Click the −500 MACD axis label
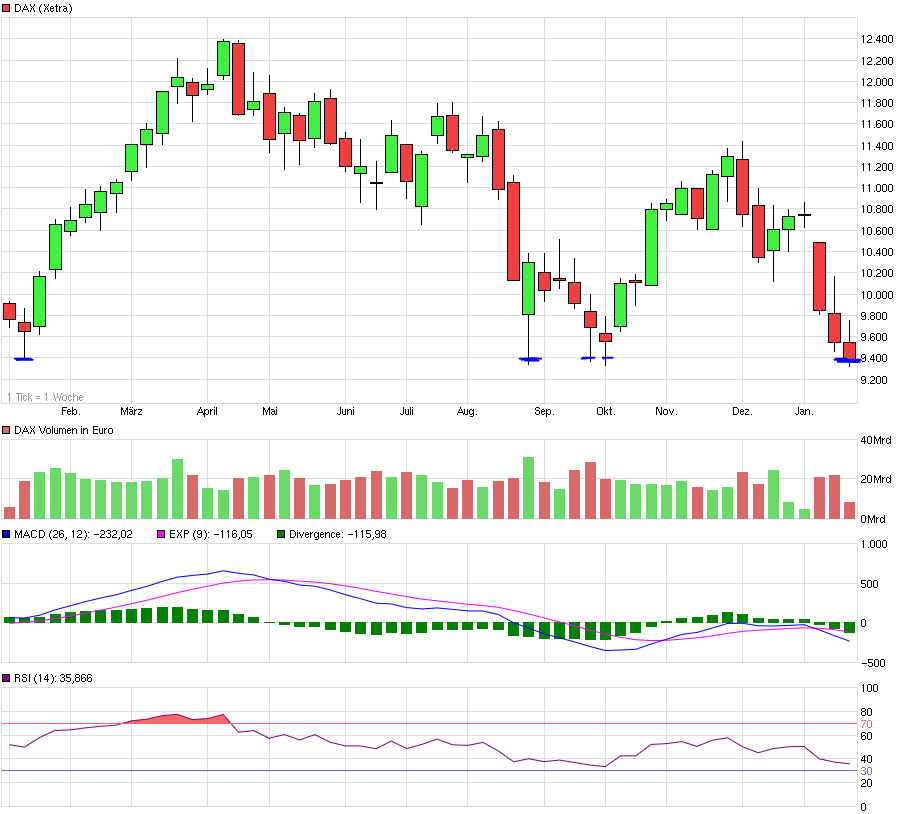 click(x=873, y=663)
